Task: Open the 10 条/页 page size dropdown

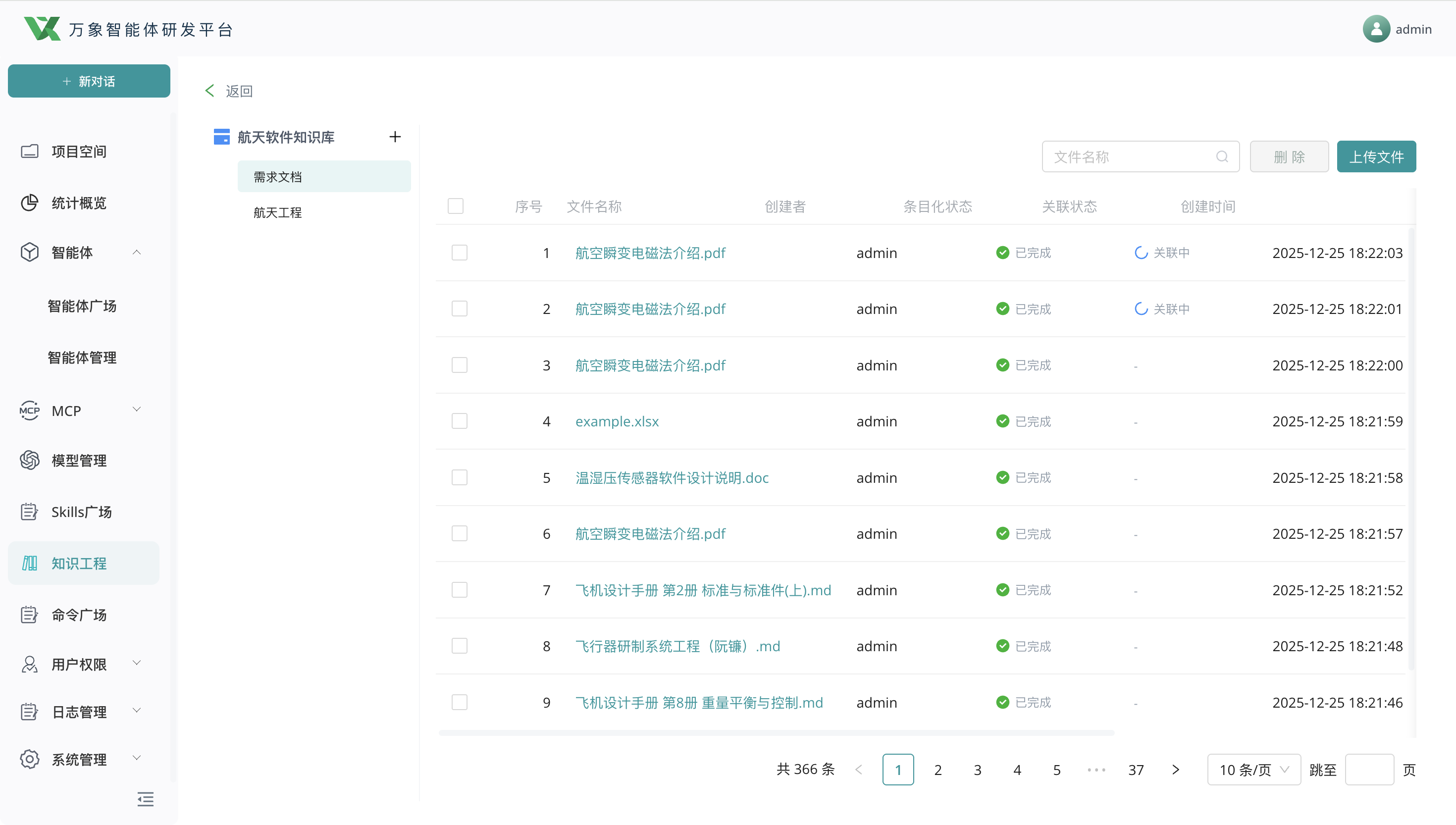Action: [1254, 770]
